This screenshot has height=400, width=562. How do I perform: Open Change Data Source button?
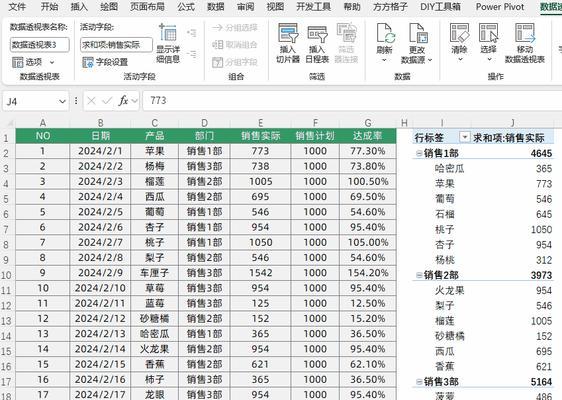point(417,43)
